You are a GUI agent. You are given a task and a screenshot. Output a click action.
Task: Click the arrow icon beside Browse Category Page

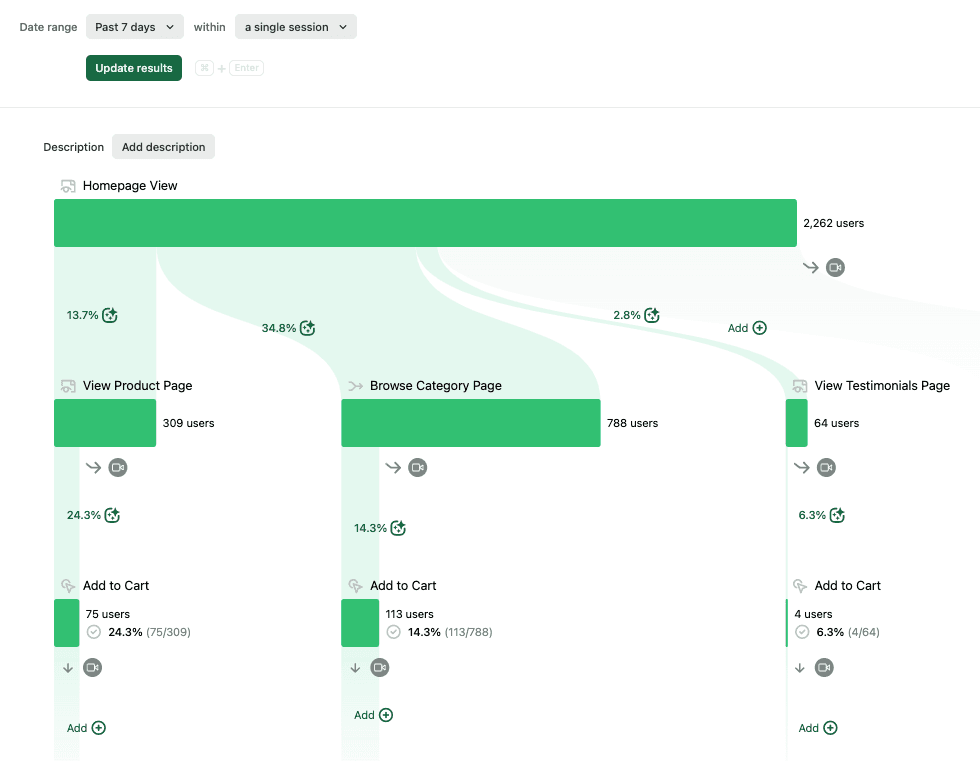pyautogui.click(x=355, y=385)
